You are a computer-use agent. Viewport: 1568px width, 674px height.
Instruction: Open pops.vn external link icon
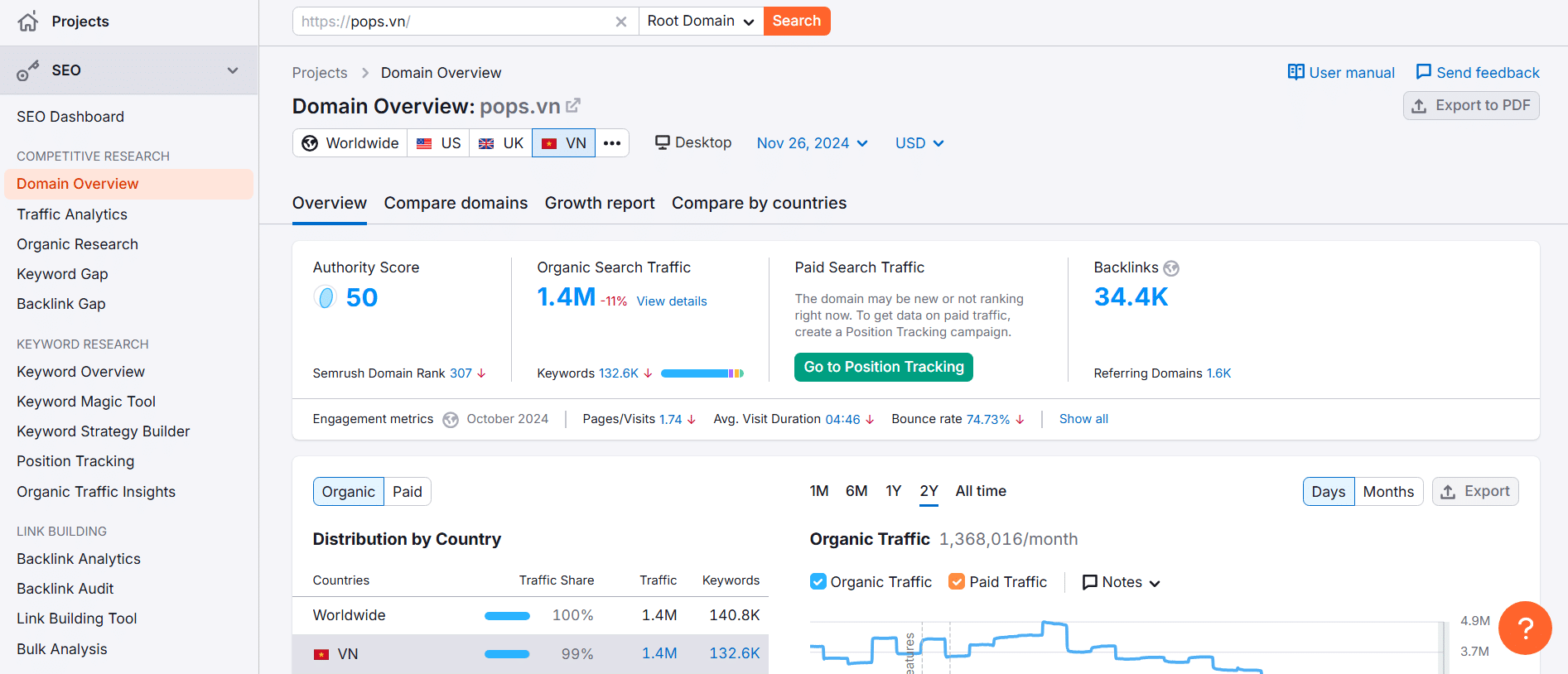573,106
